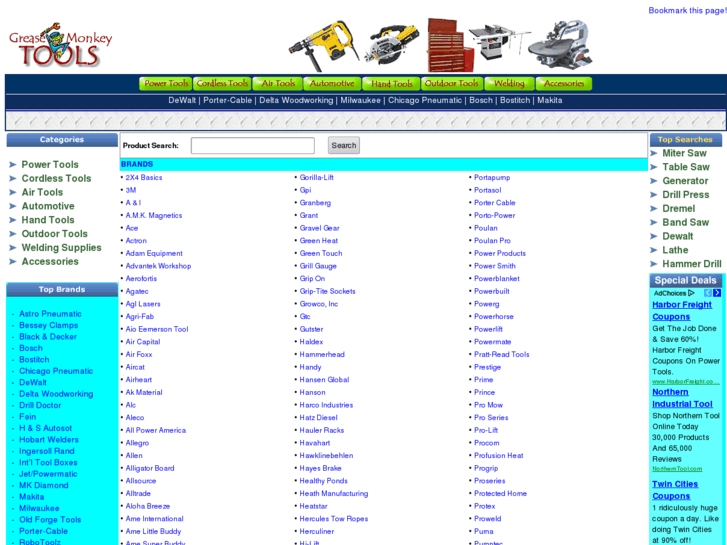The height and width of the screenshot is (545, 727).
Task: Open Drill Doctor in Top Brands
Action: point(40,405)
